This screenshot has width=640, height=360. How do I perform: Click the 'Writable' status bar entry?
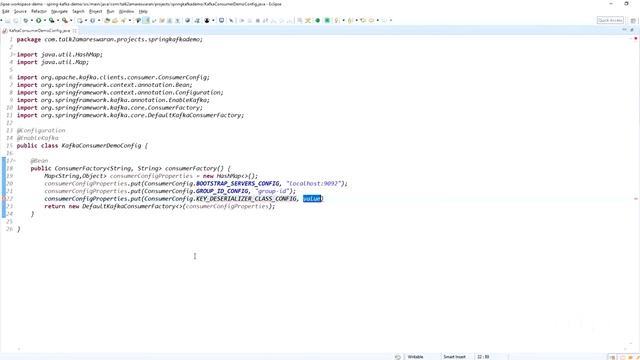pyautogui.click(x=416, y=357)
